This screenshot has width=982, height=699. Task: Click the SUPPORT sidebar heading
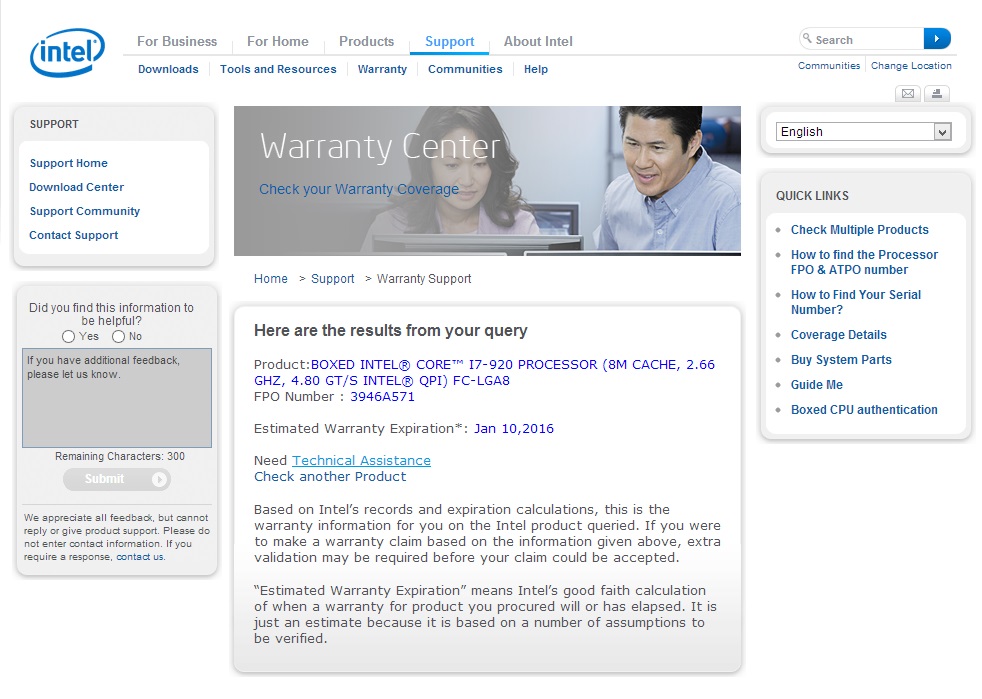tap(54, 124)
